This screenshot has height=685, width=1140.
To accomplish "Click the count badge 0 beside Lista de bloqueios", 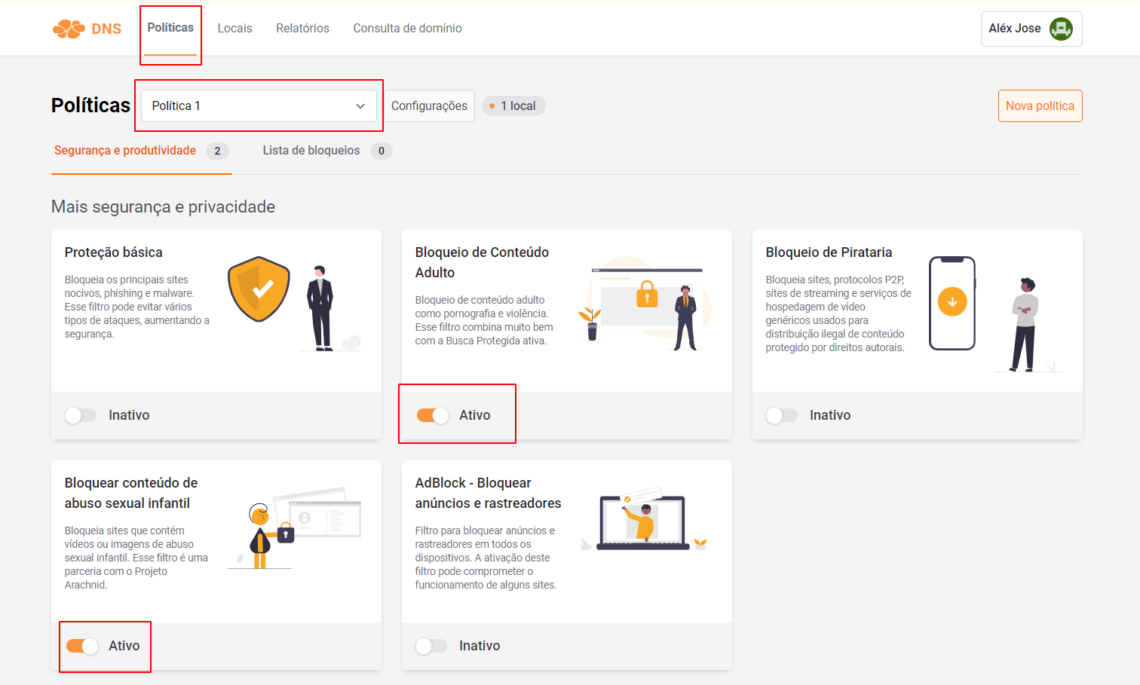I will 381,151.
